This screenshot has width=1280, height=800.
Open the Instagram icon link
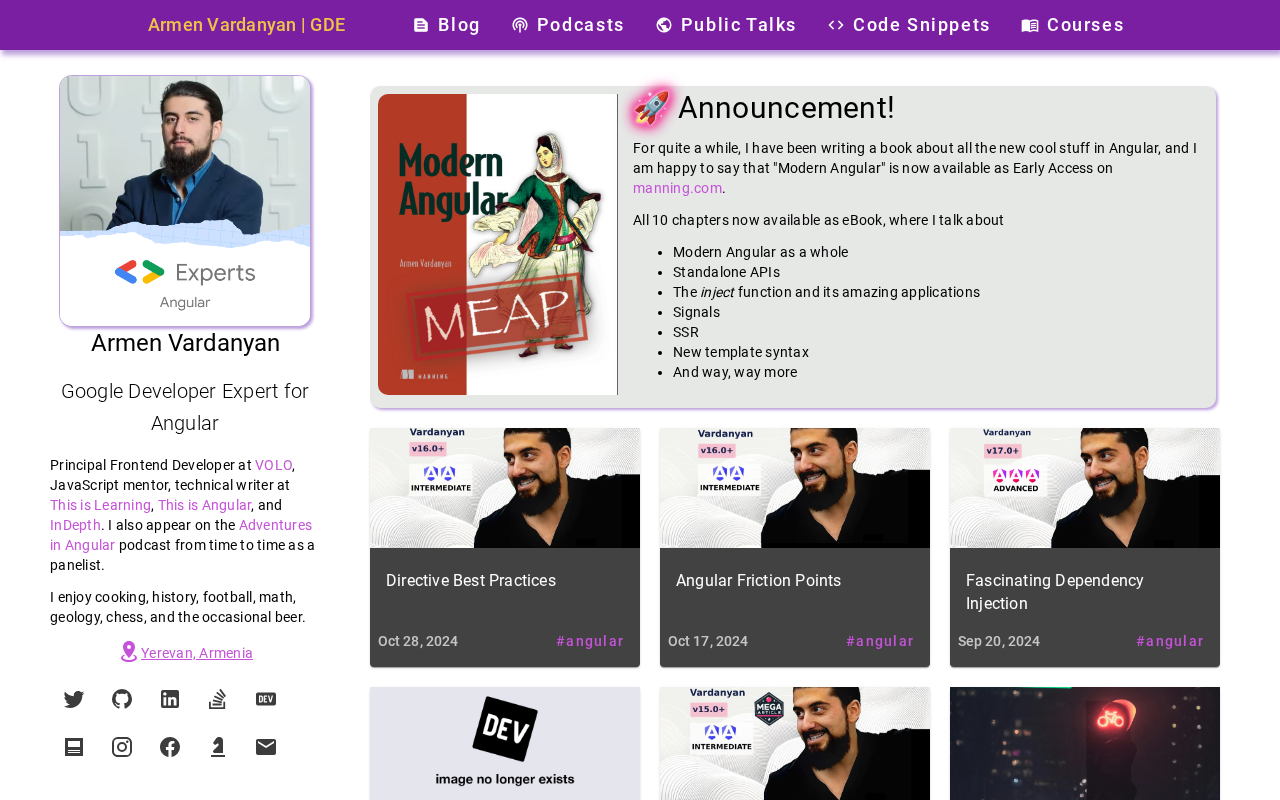tap(122, 747)
